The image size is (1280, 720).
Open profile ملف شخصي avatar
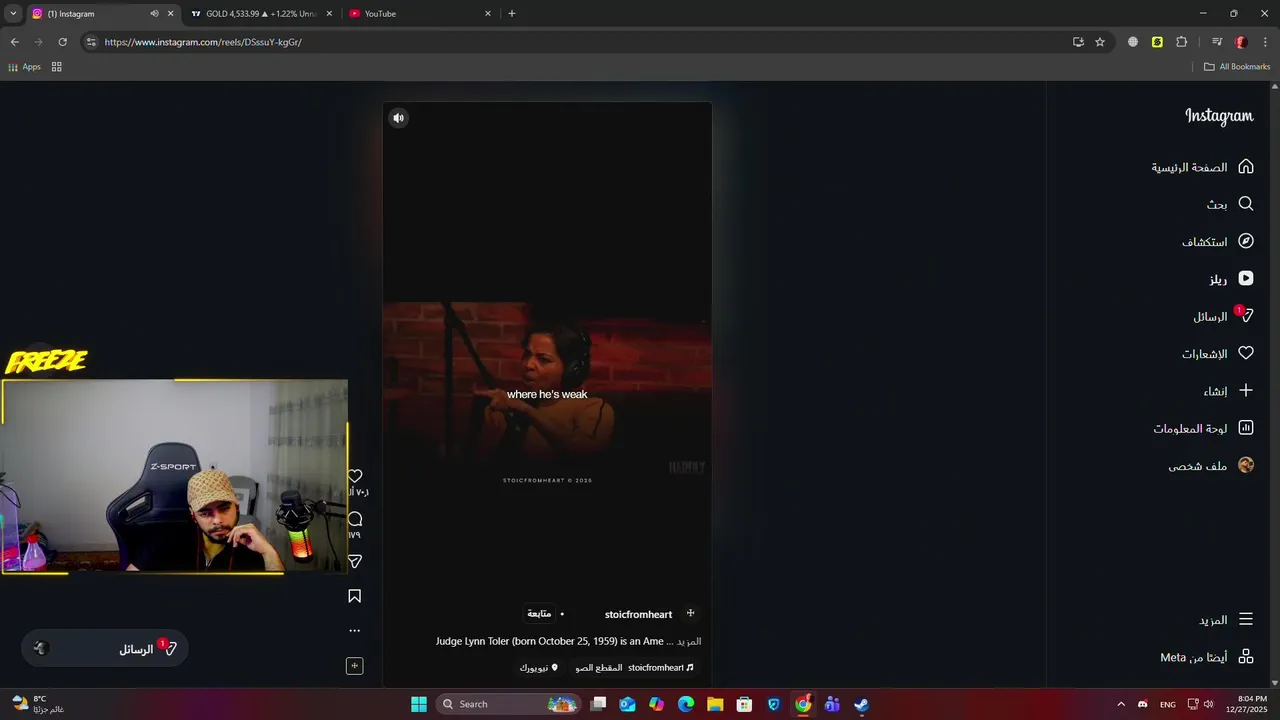click(1246, 466)
